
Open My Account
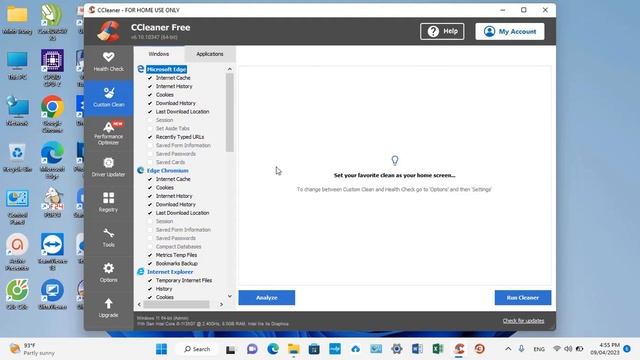click(510, 31)
